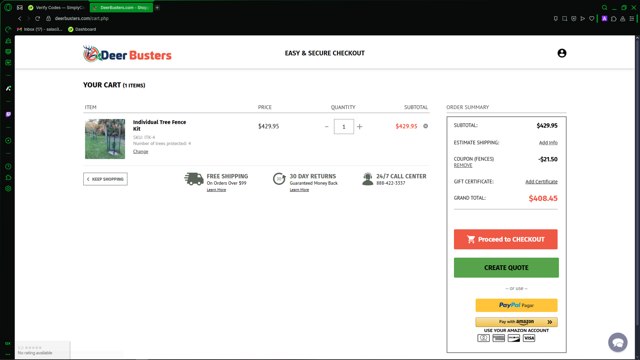Click the 30 day returns clock icon

pyautogui.click(x=279, y=179)
